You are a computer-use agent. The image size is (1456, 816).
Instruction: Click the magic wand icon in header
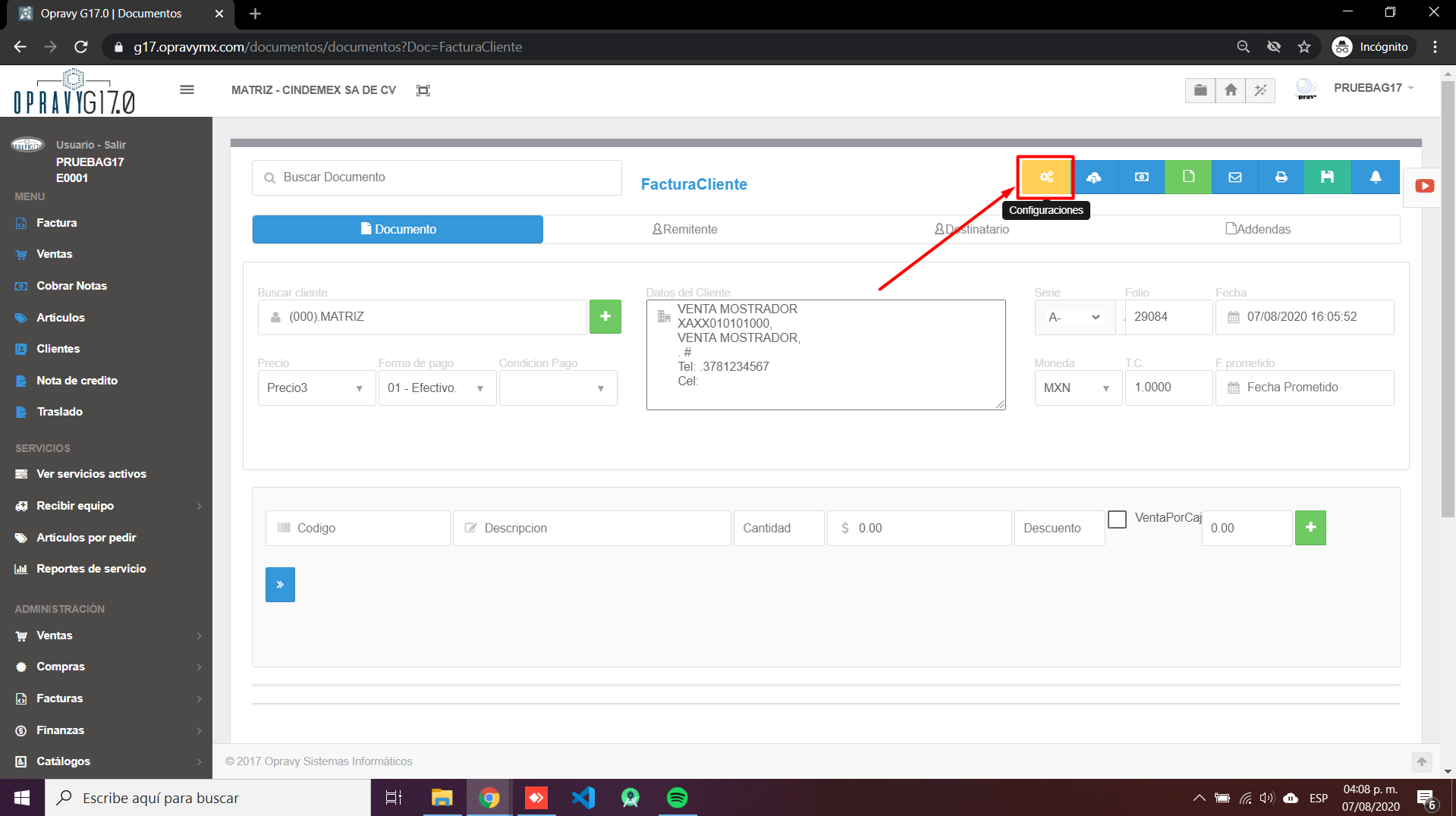1260,90
